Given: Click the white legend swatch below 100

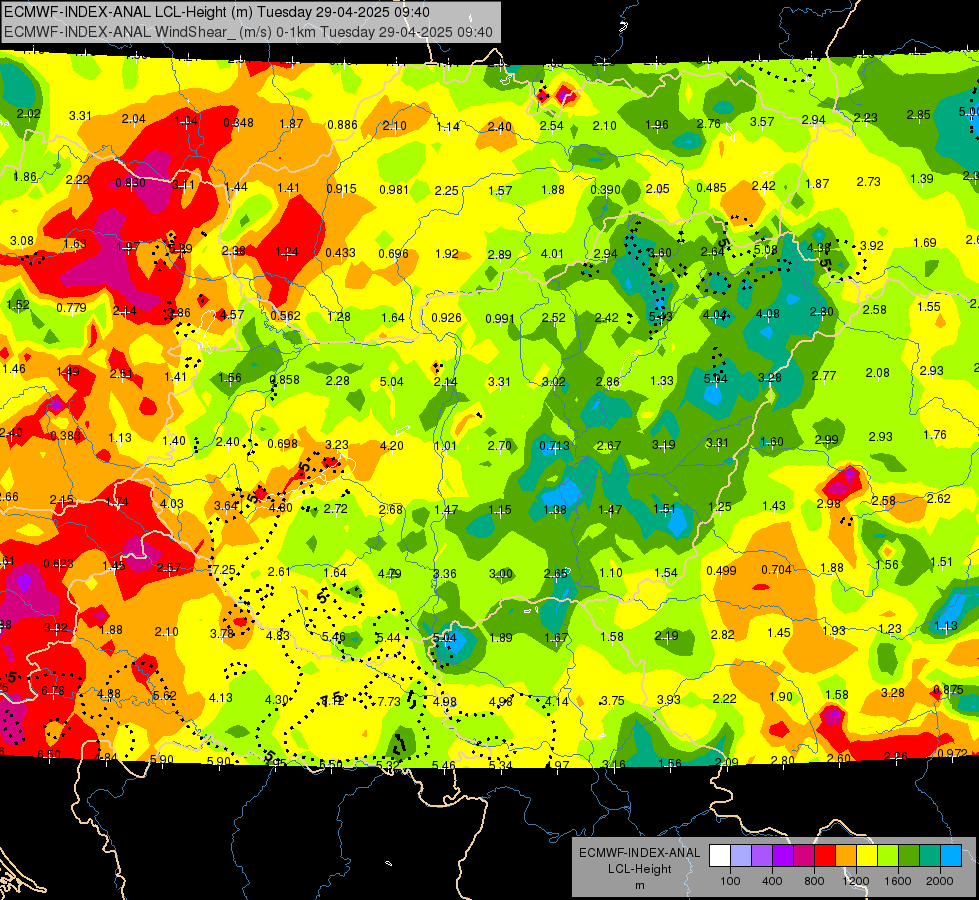Looking at the screenshot, I should tap(720, 856).
